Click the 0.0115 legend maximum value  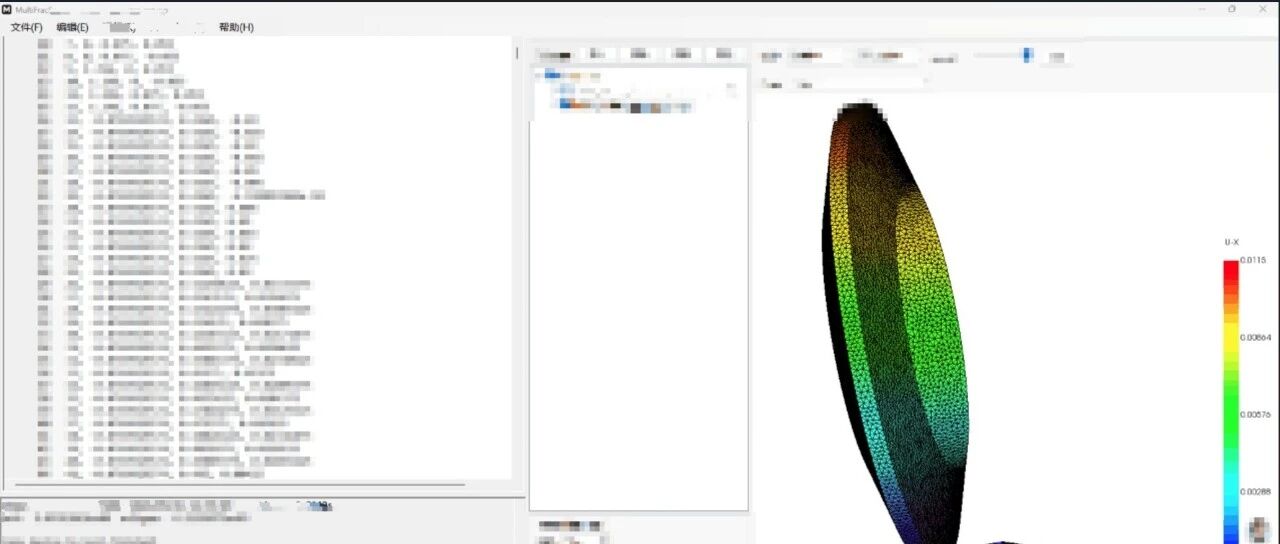click(x=1253, y=260)
